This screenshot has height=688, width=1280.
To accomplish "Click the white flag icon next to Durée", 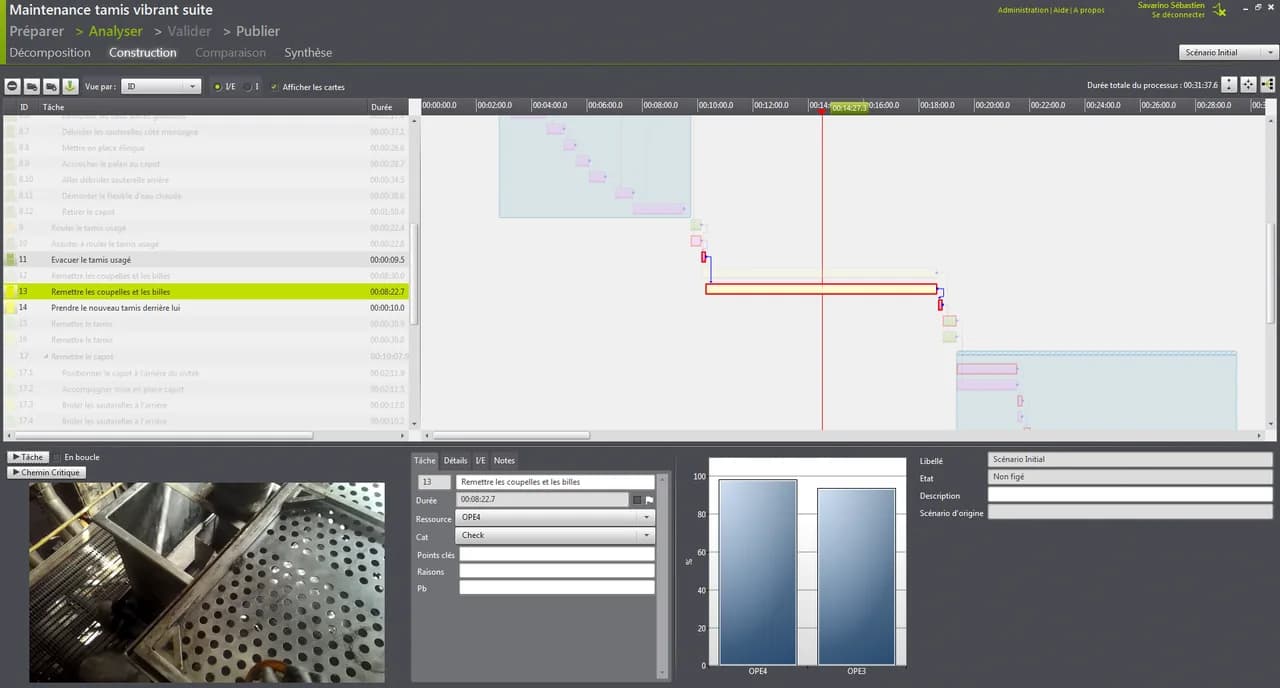I will tap(649, 500).
